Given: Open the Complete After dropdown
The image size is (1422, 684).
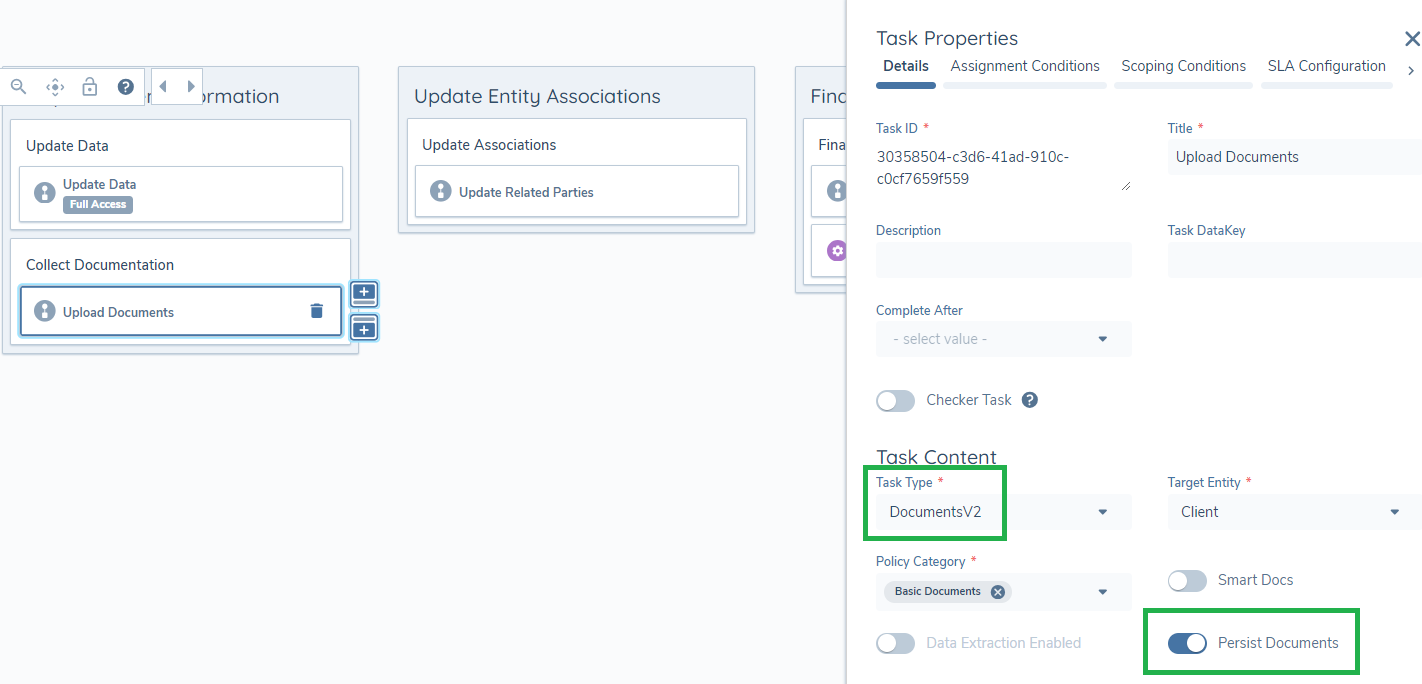Looking at the screenshot, I should tap(1003, 339).
